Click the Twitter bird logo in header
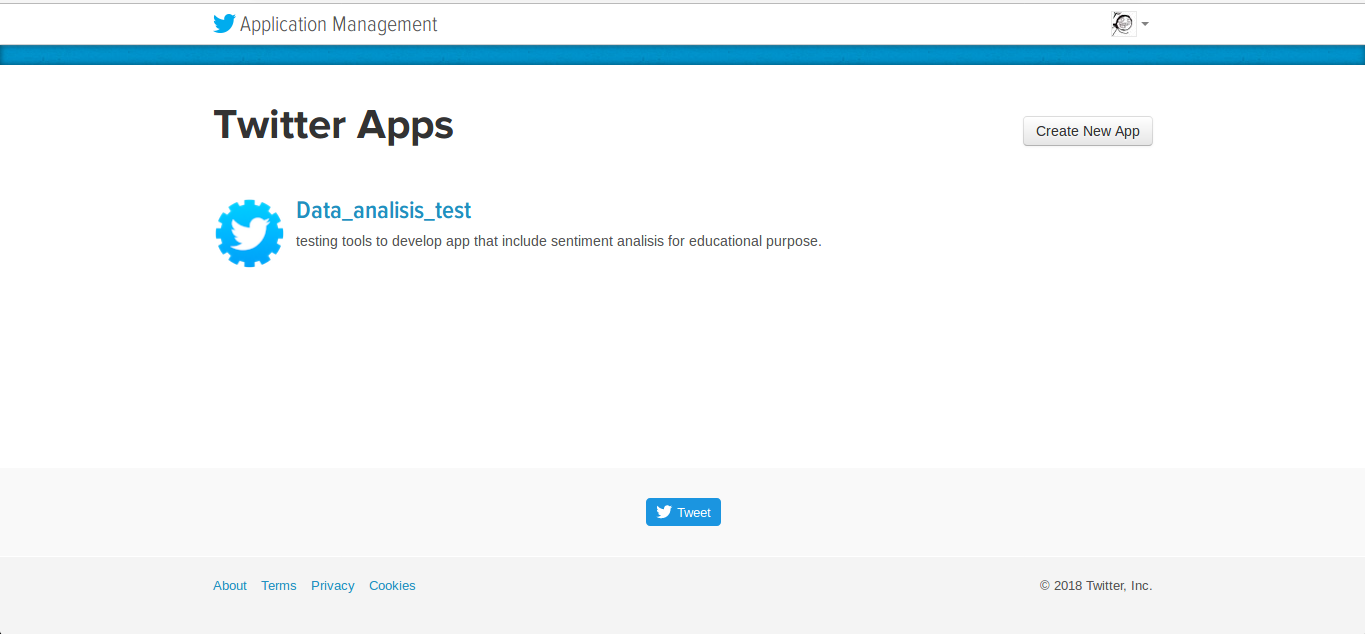The image size is (1365, 634). click(224, 24)
